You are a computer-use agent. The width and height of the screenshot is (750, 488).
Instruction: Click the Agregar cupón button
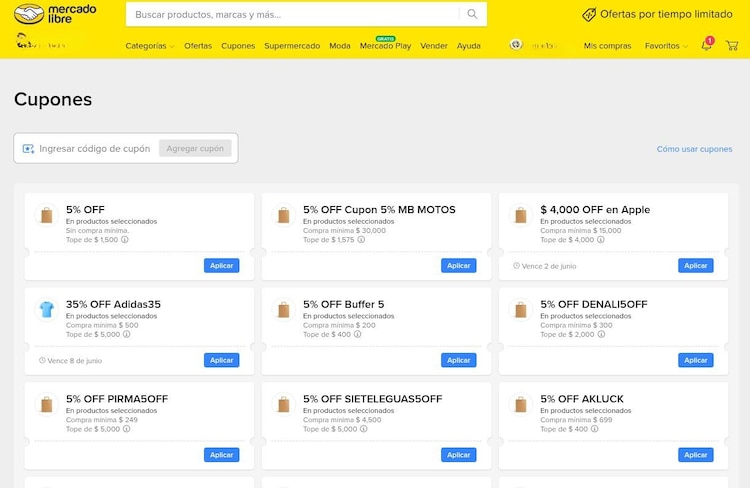[195, 148]
